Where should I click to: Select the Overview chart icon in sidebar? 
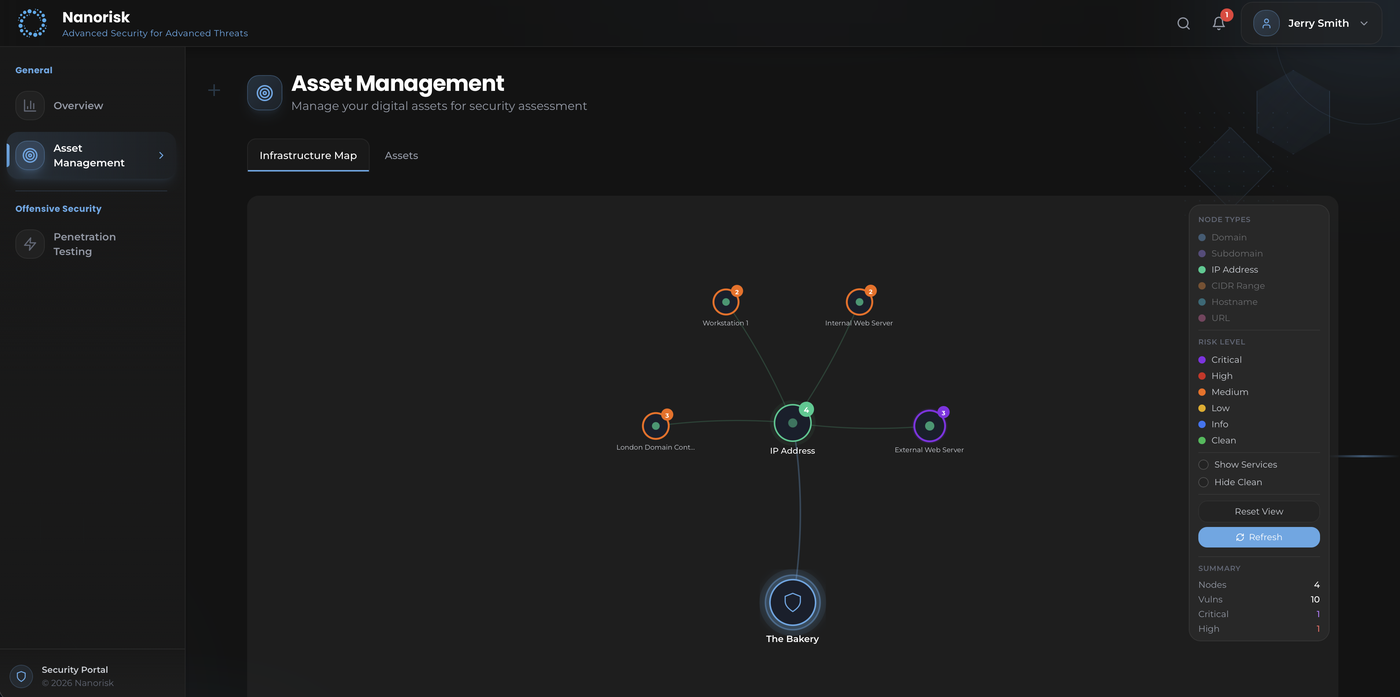(29, 105)
